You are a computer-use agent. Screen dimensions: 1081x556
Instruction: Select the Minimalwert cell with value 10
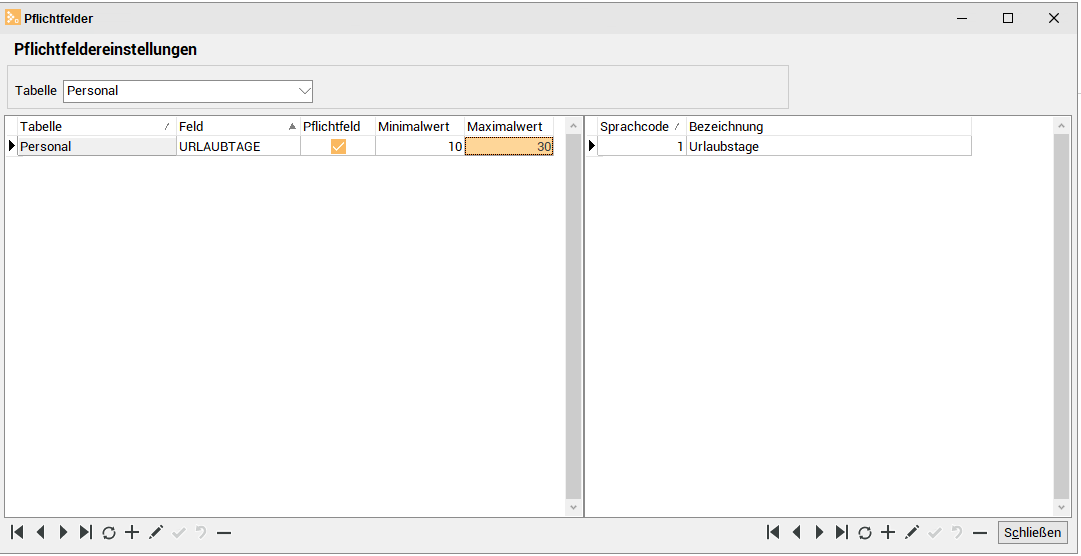click(x=419, y=146)
